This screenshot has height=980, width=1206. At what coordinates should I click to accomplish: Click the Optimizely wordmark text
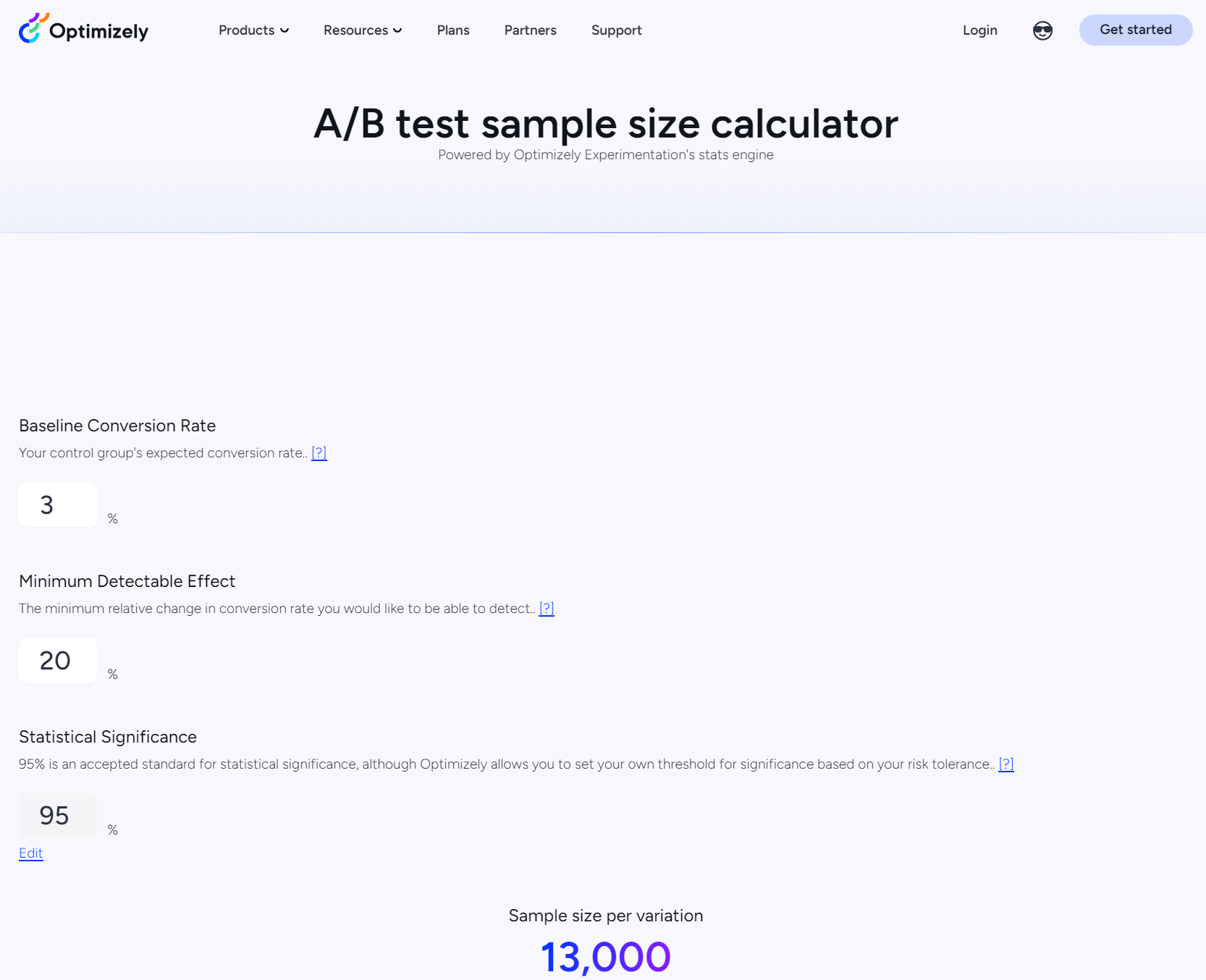point(99,31)
